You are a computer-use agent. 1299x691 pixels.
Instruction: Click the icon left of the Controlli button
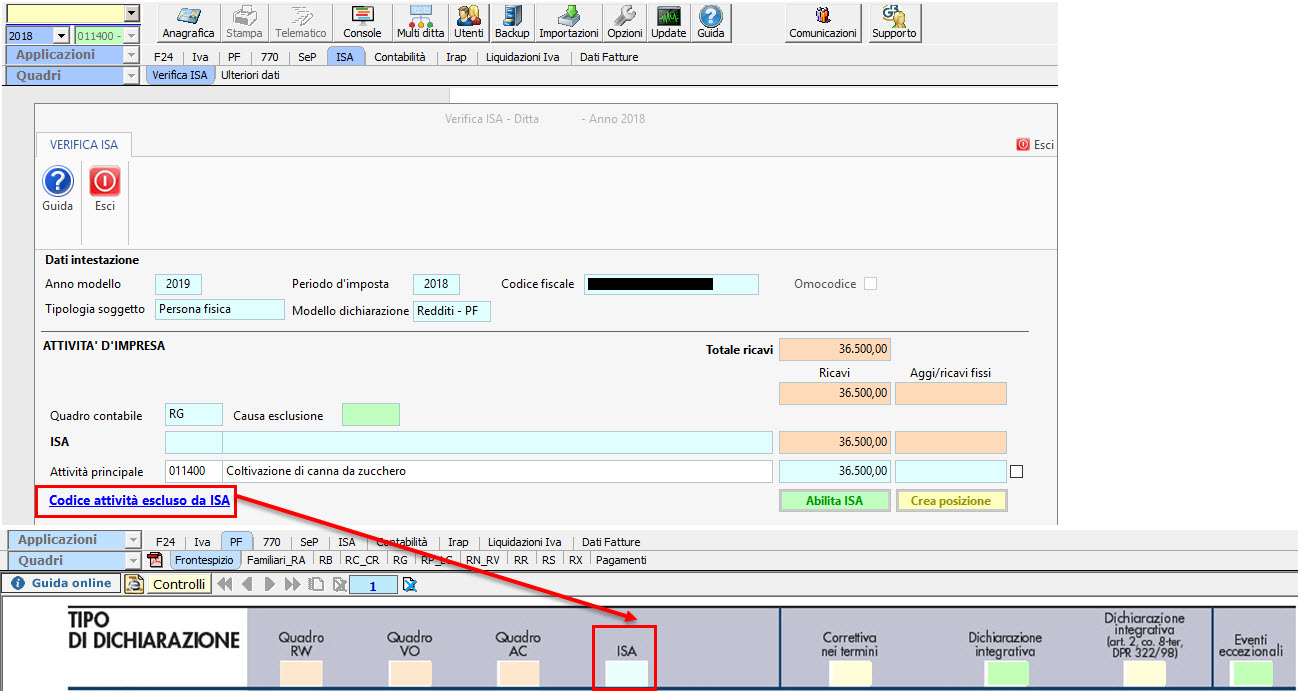pyautogui.click(x=134, y=584)
